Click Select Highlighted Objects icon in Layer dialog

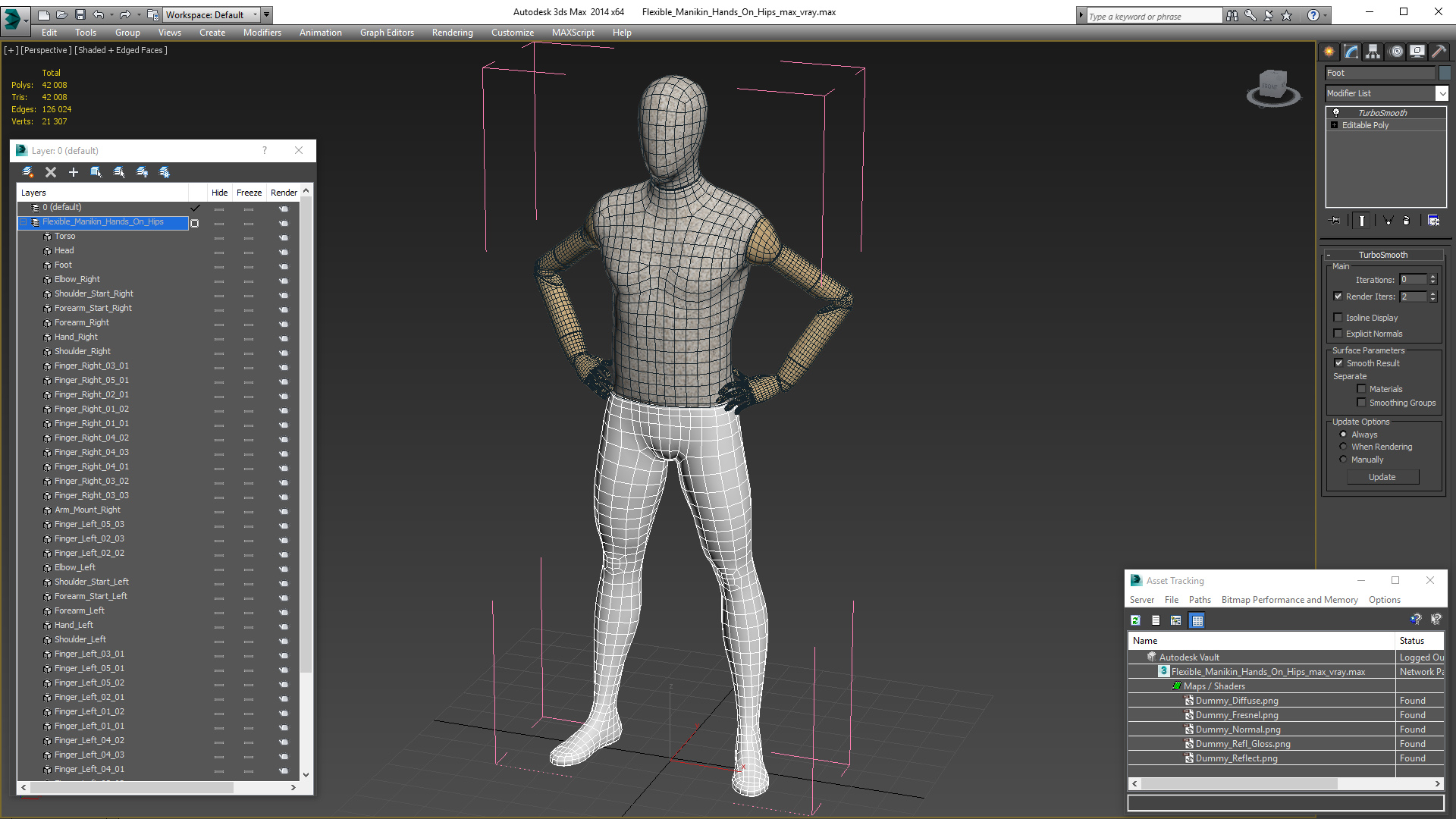point(96,172)
